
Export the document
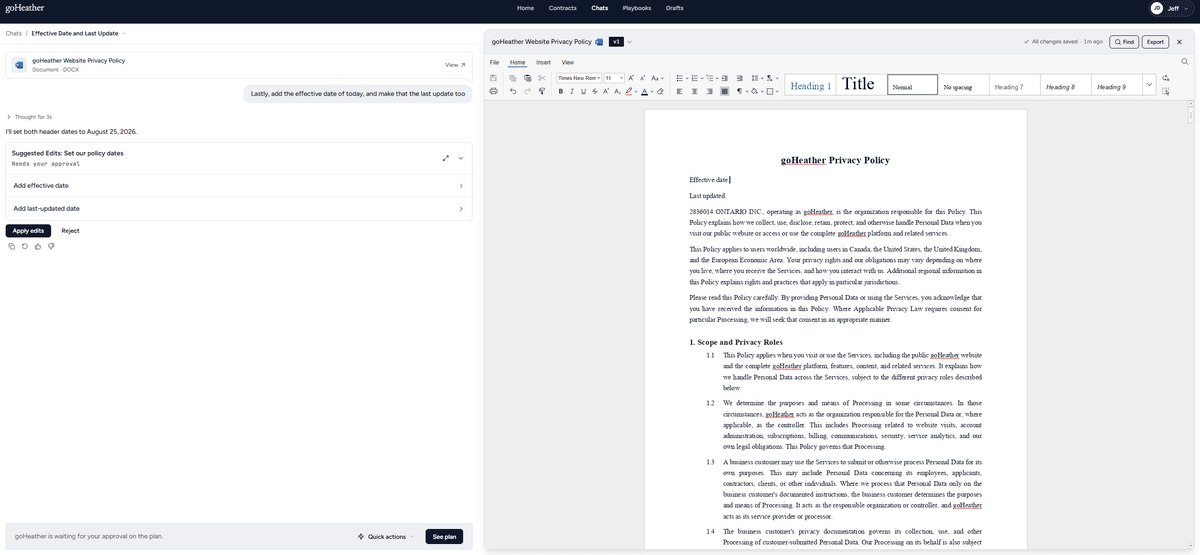1156,42
